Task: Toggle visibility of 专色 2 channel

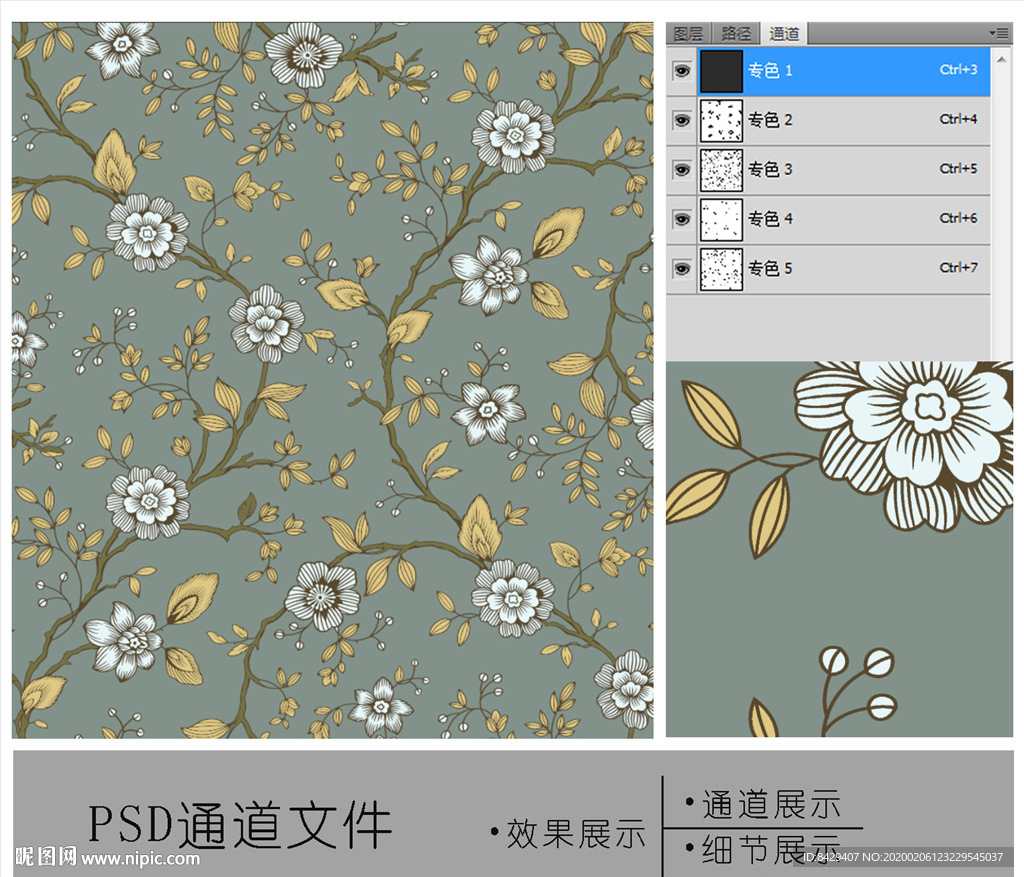Action: point(682,120)
